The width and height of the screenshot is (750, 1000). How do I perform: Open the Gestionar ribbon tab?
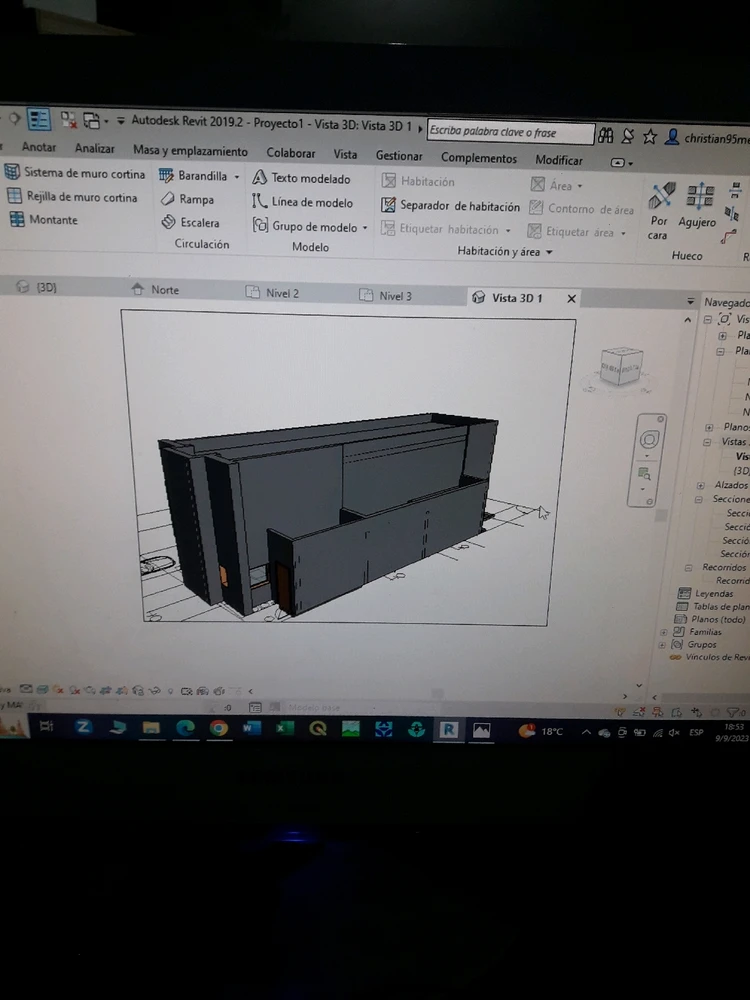click(398, 156)
